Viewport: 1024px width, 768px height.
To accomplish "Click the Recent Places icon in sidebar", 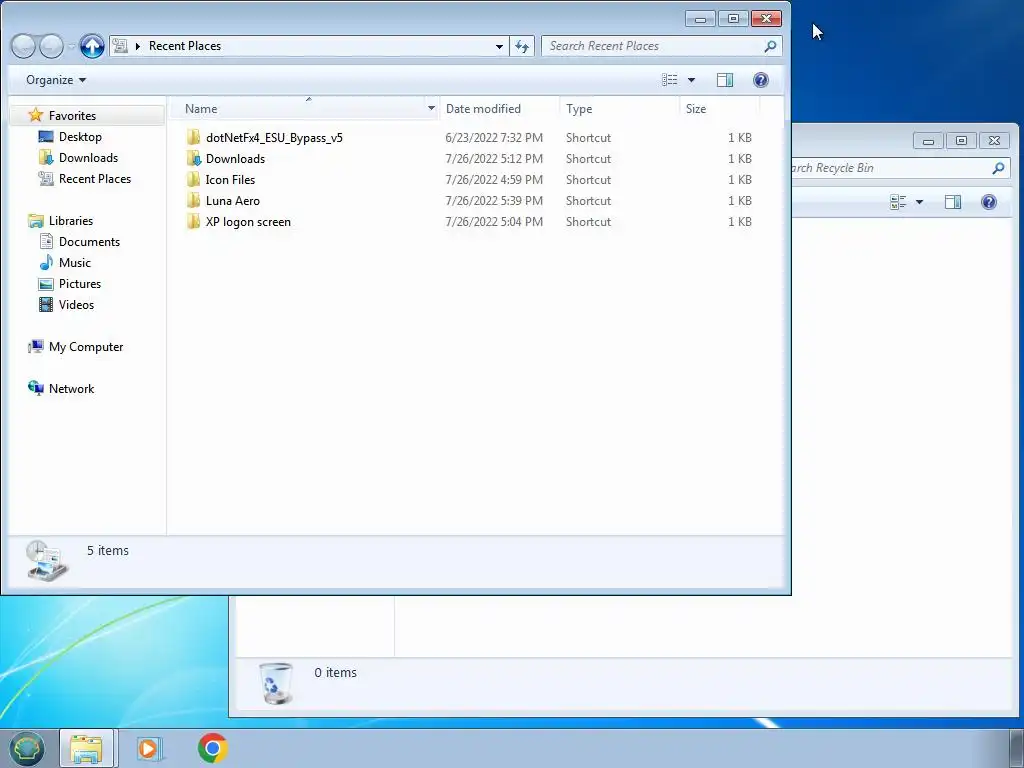I will (46, 178).
